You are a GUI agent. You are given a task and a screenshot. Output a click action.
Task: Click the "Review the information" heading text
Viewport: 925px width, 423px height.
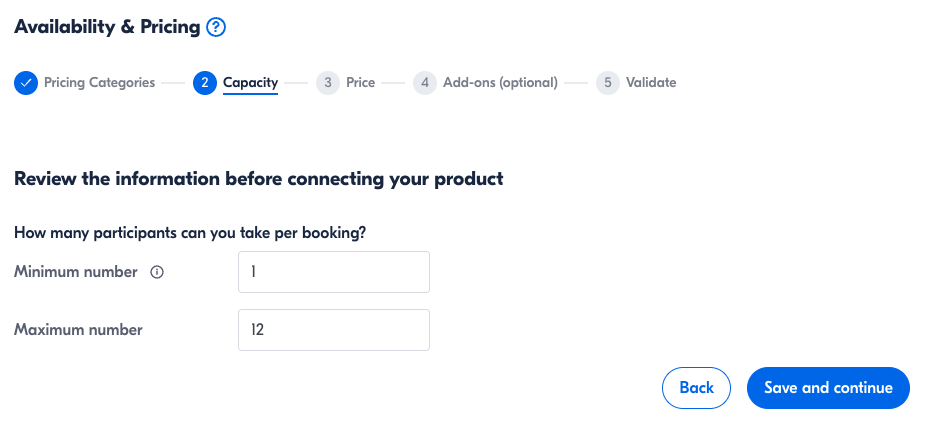click(x=258, y=180)
